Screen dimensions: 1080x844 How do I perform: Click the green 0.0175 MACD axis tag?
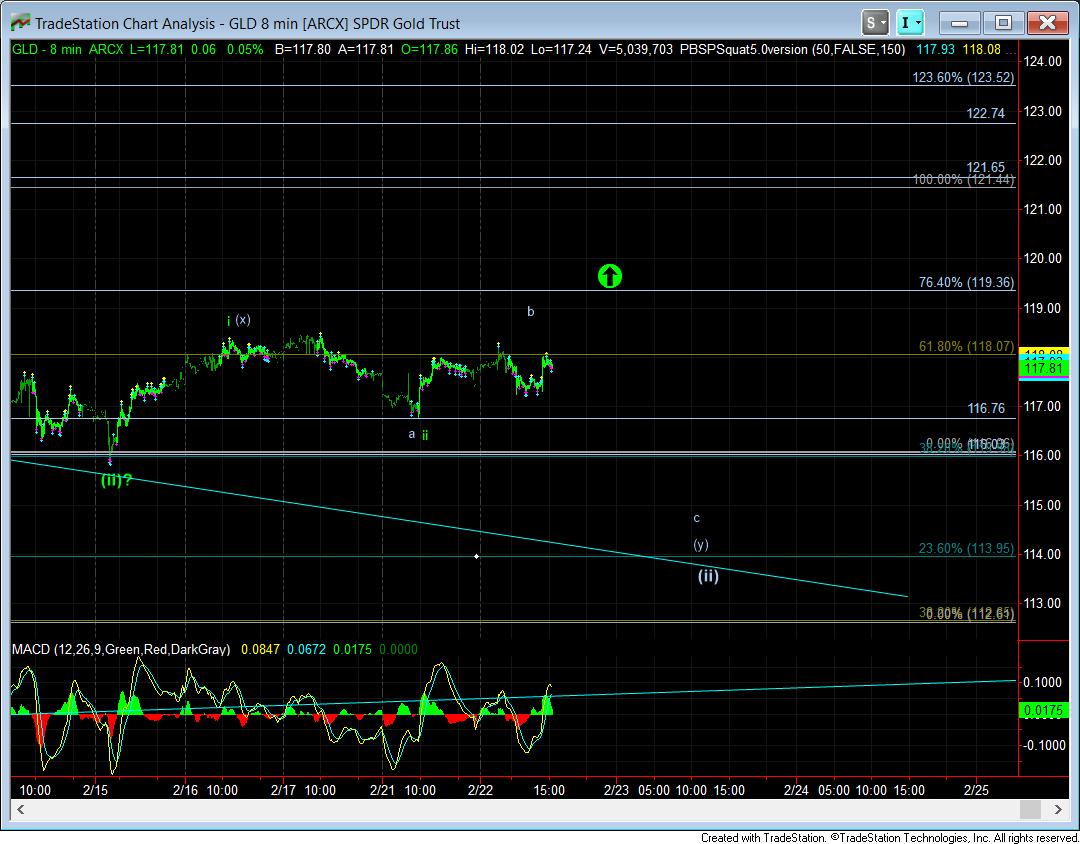[1043, 711]
